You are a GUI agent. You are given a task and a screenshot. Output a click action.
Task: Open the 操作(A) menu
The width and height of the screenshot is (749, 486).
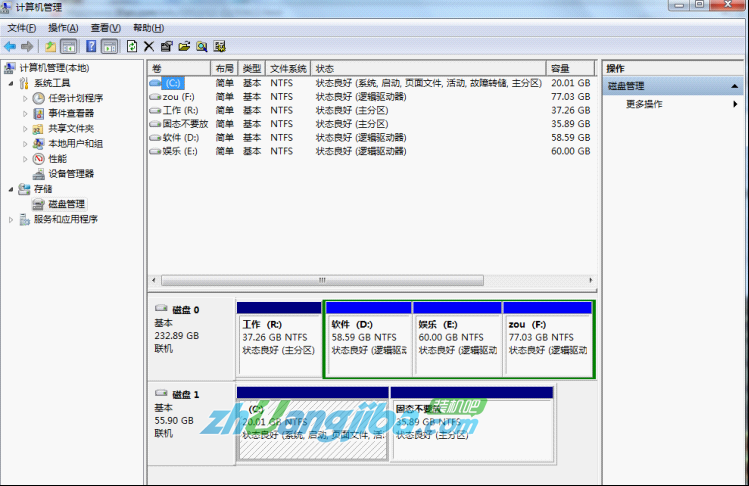pos(63,28)
